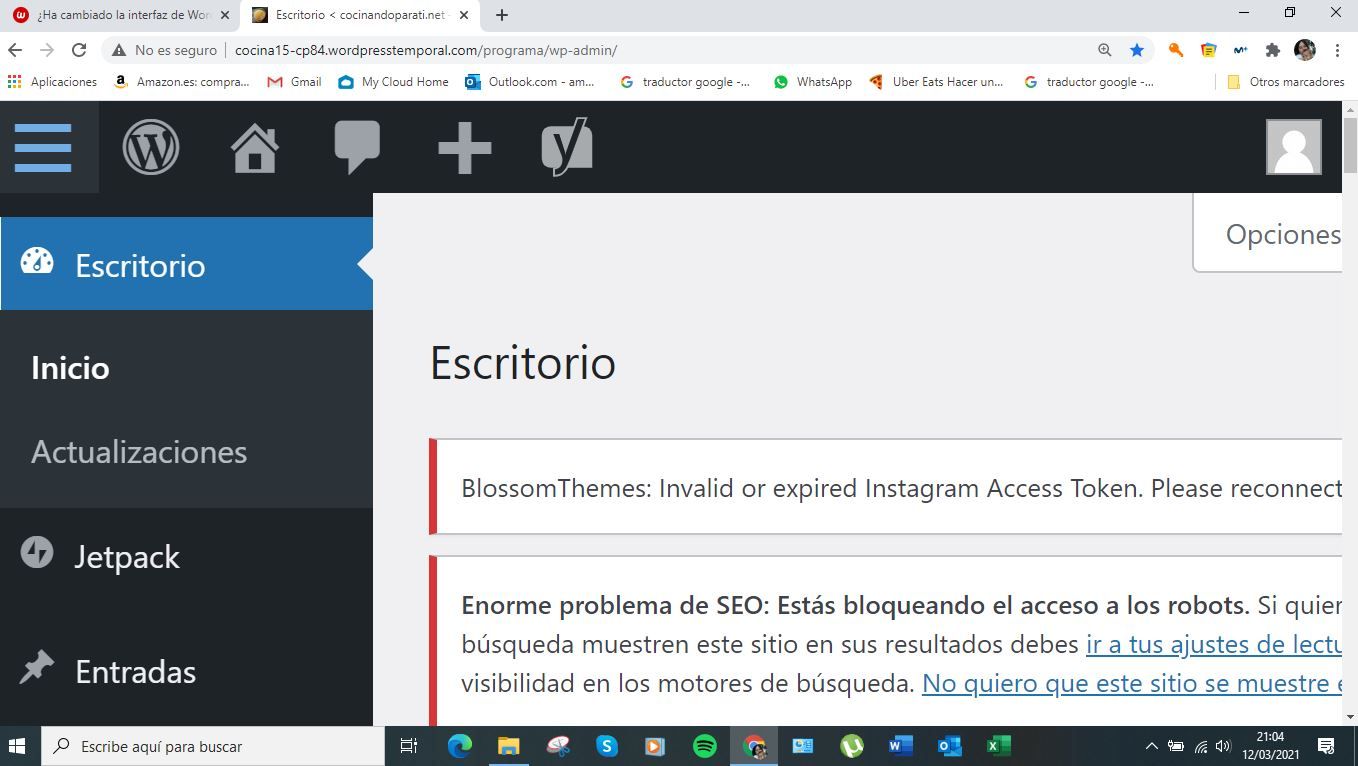Open a new browser tab
Screen dimensions: 1358x766
tap(502, 15)
